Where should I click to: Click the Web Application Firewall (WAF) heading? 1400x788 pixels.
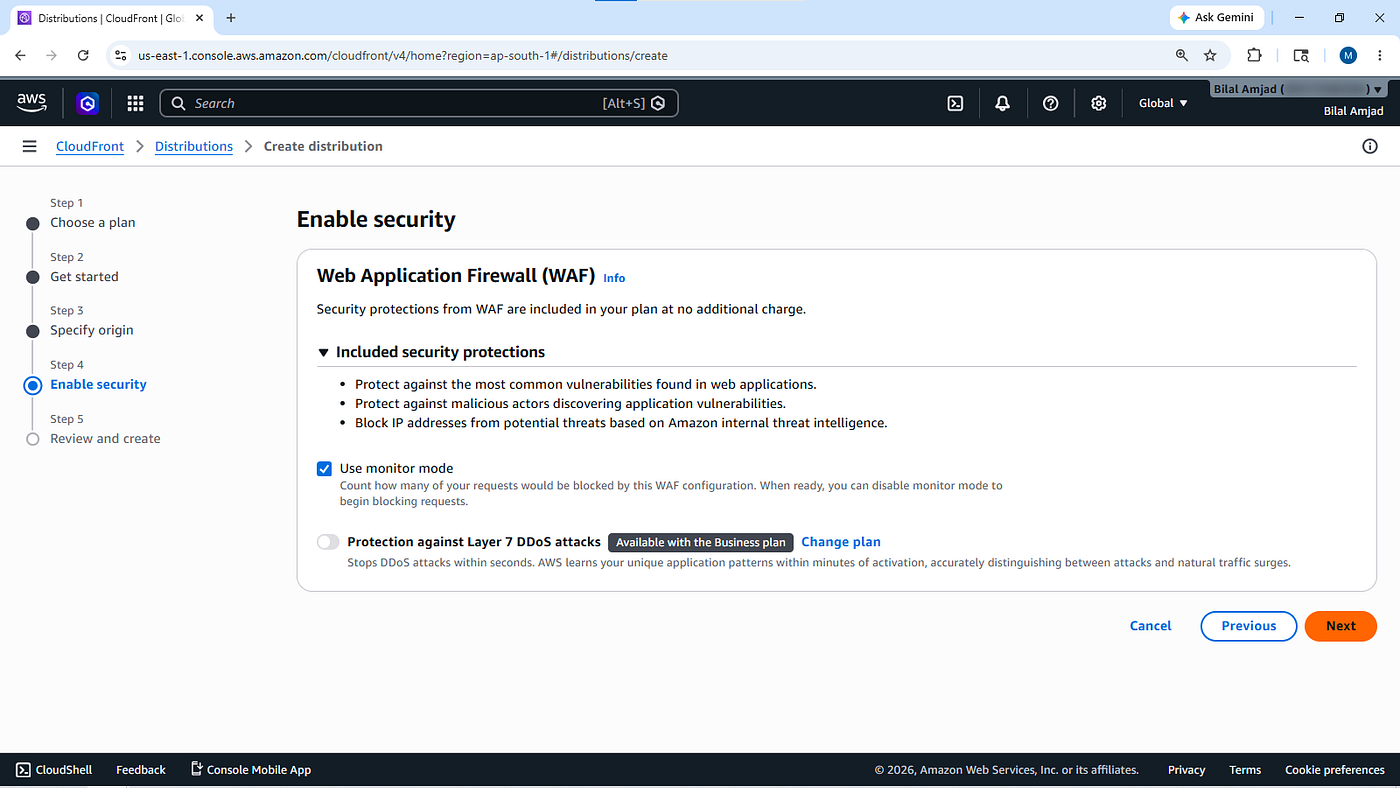coord(456,276)
